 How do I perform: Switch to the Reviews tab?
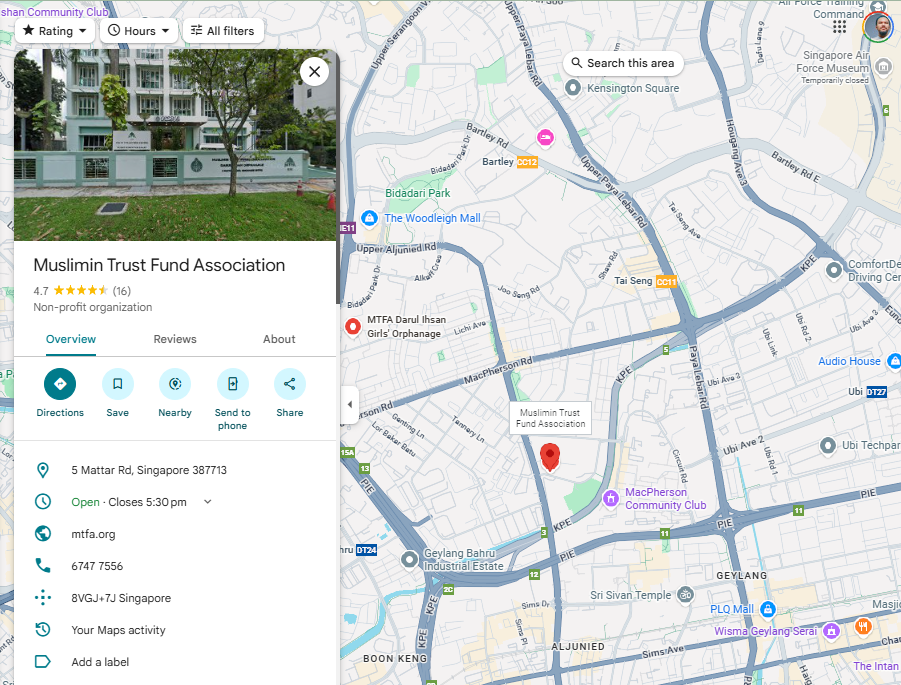[x=175, y=339]
